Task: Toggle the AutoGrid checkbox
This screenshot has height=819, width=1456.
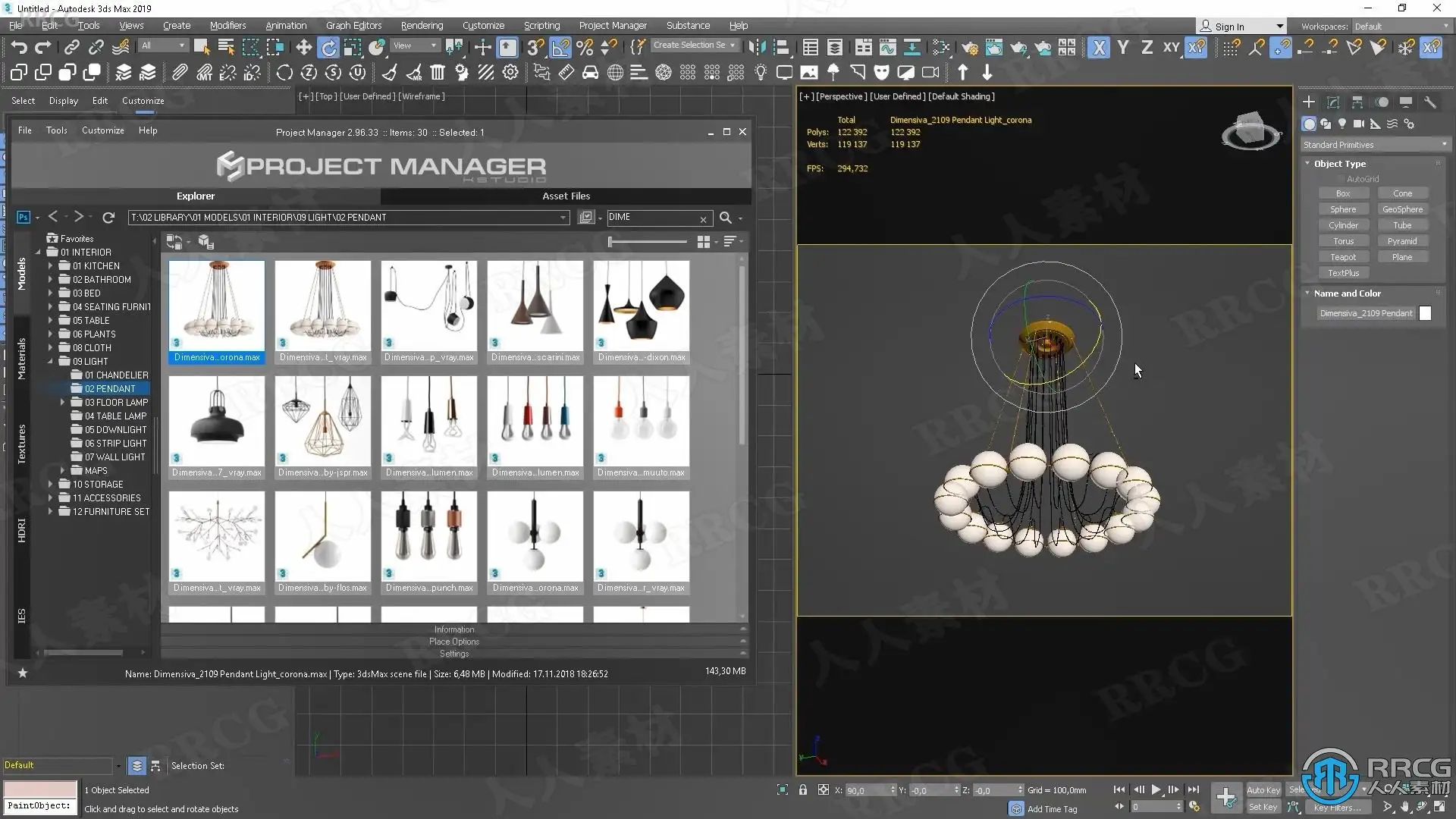Action: [1341, 179]
